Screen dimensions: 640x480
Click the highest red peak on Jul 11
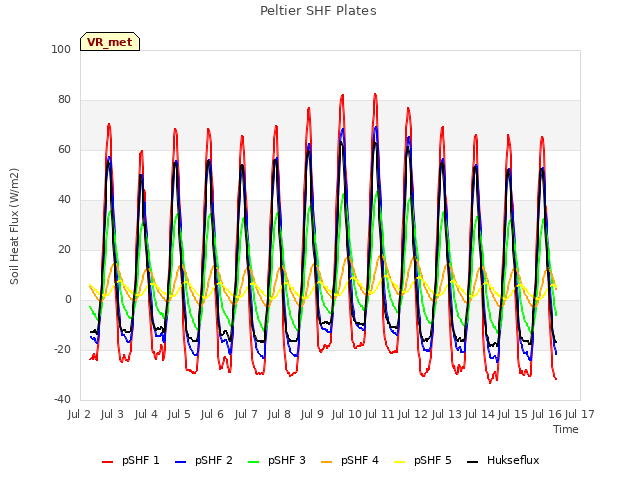[375, 94]
